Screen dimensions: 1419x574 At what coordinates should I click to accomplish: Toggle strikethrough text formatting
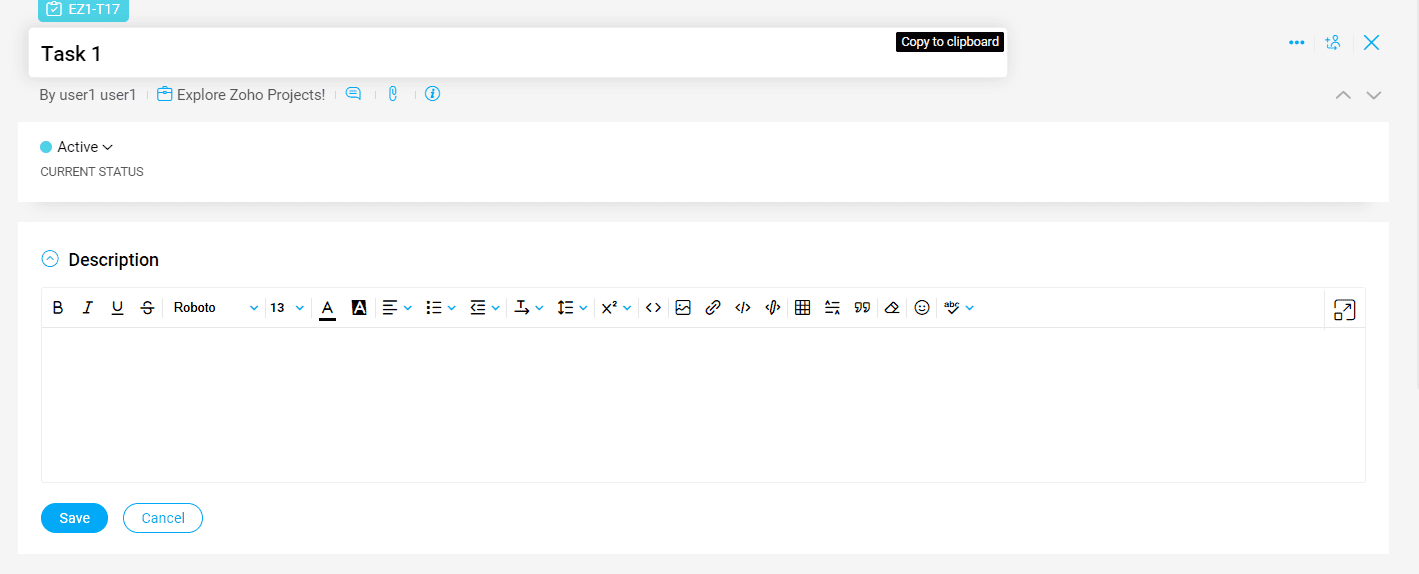[147, 308]
